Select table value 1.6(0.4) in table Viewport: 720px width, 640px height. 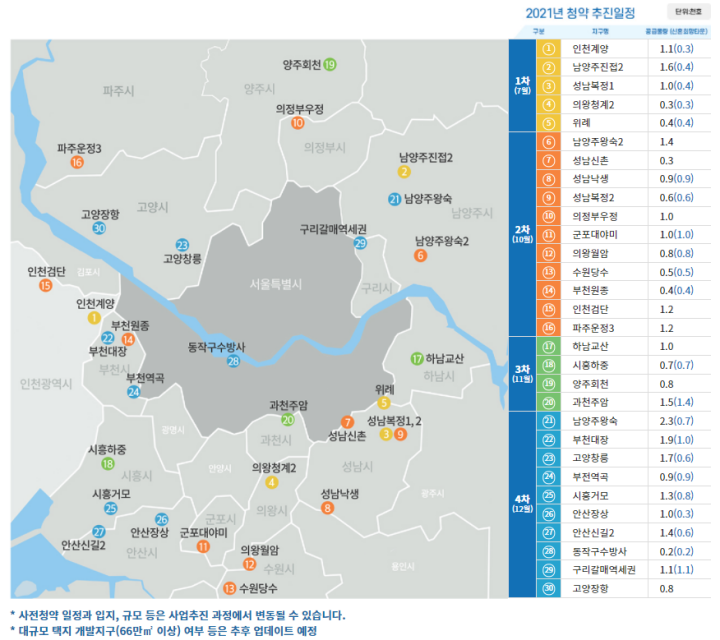tap(676, 67)
